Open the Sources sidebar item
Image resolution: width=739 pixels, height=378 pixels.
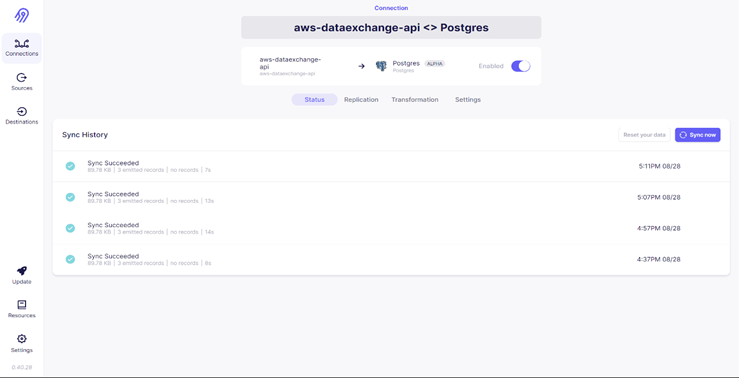coord(22,82)
